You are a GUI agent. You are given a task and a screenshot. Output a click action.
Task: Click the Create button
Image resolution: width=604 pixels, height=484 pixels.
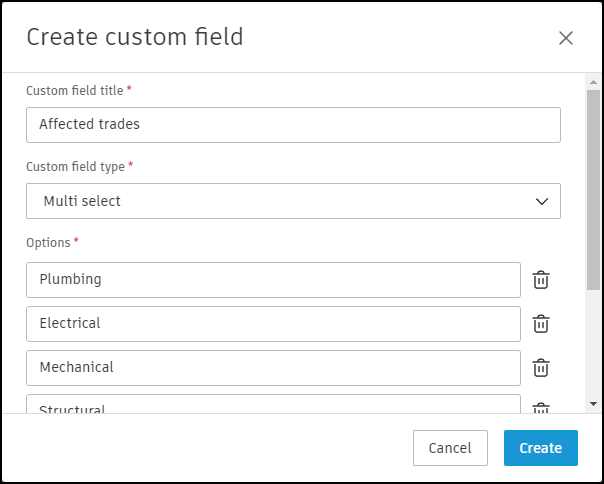click(x=540, y=448)
